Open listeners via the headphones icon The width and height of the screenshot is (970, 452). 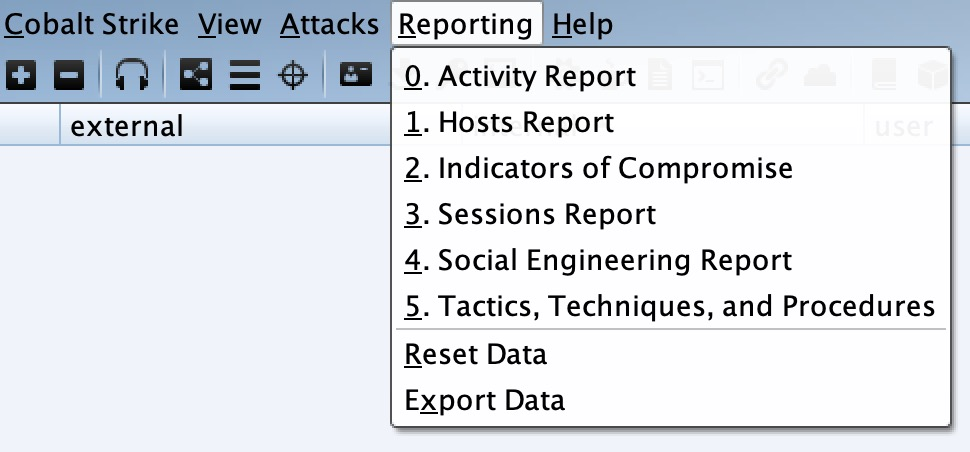point(132,75)
